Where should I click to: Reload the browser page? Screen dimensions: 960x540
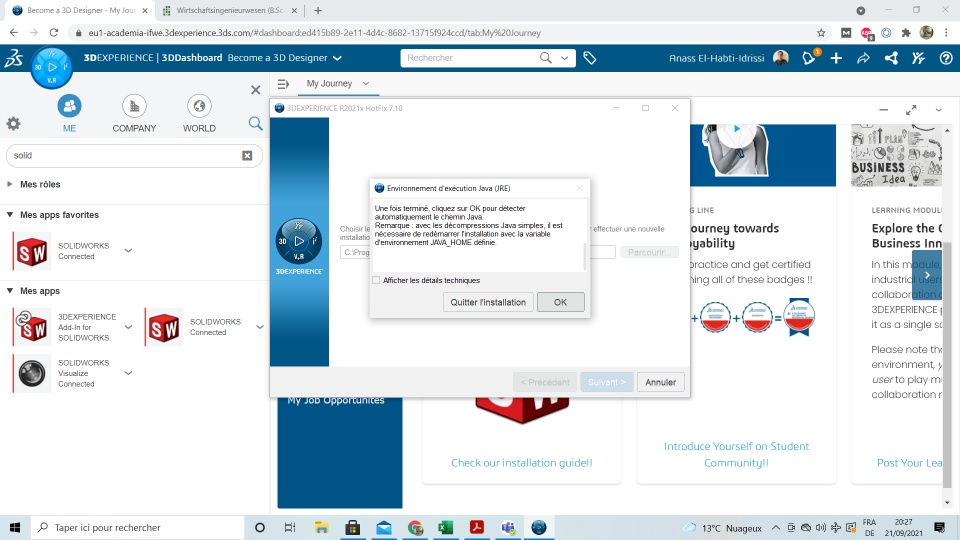tap(54, 33)
